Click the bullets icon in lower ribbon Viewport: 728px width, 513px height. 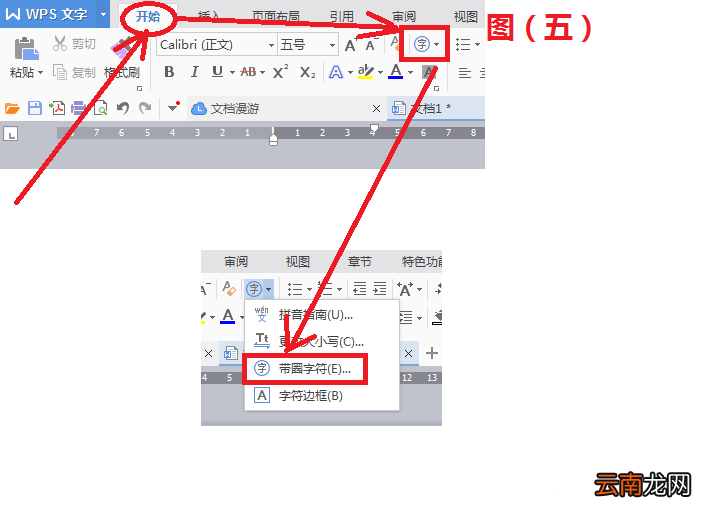(295, 289)
